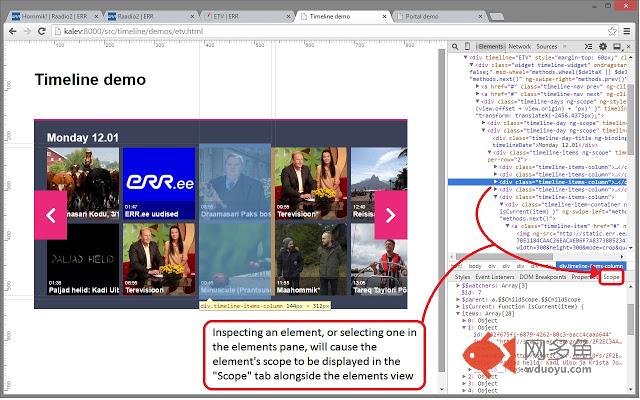Screen dimensions: 640x400
Task: Click the Monday 12.01 day title
Action: (83, 138)
